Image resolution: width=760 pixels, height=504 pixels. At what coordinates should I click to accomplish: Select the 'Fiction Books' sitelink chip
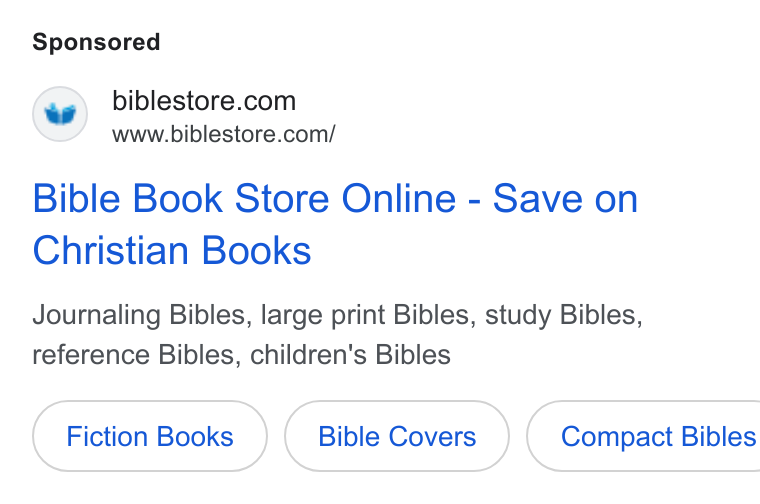pyautogui.click(x=150, y=436)
